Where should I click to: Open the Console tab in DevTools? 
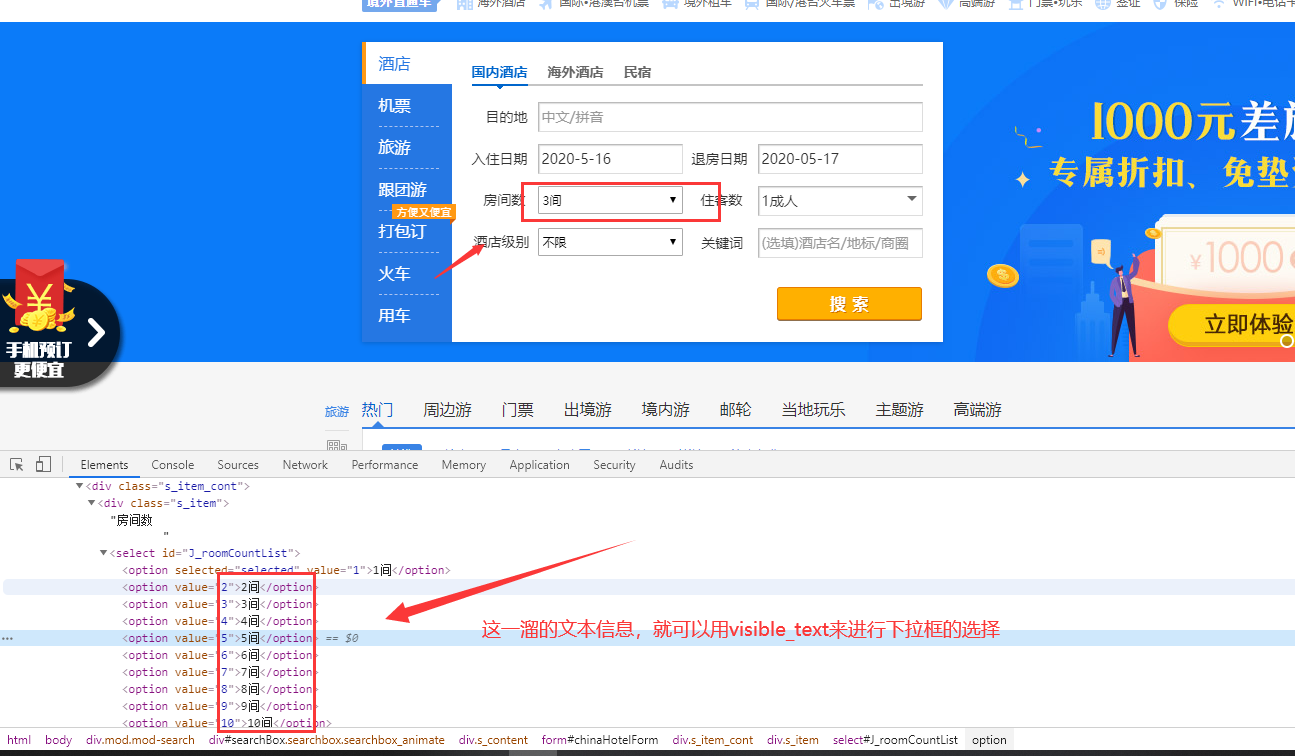[x=172, y=464]
